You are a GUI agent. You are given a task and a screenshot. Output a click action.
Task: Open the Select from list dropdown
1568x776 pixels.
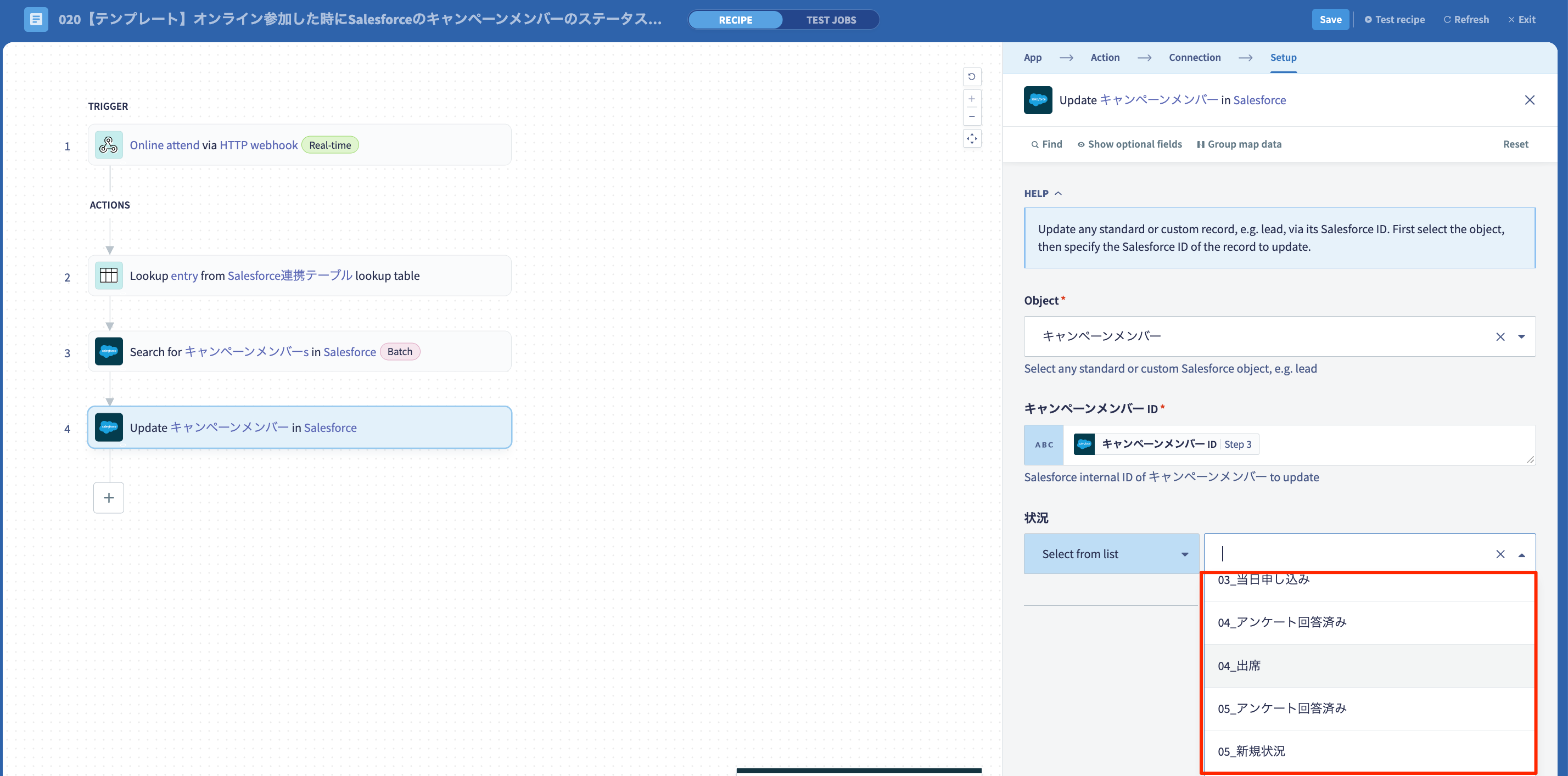[1111, 554]
